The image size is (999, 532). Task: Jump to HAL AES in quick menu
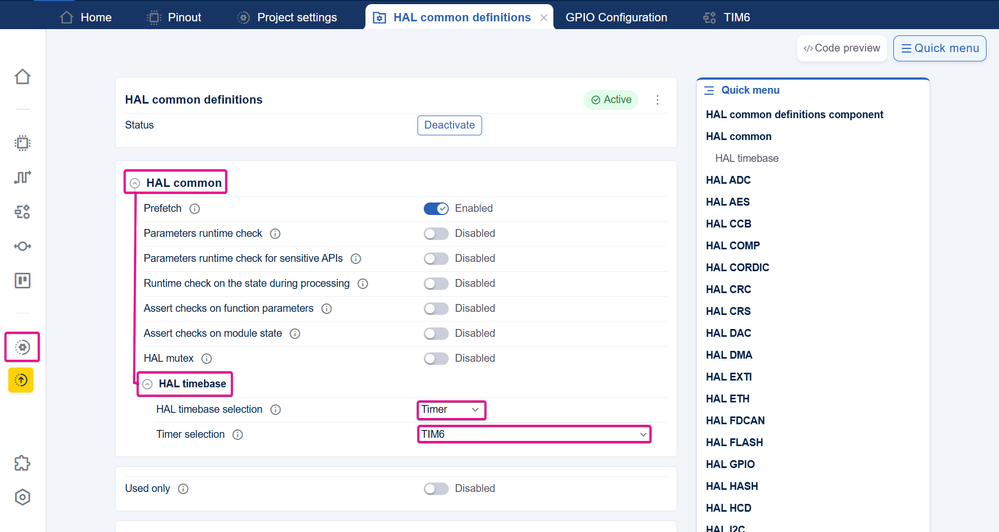tap(728, 202)
